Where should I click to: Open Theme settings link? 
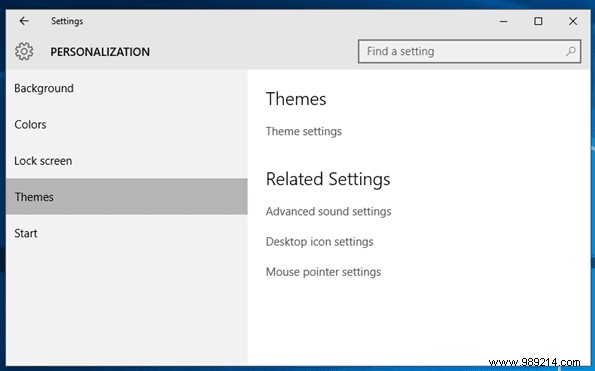click(x=304, y=131)
